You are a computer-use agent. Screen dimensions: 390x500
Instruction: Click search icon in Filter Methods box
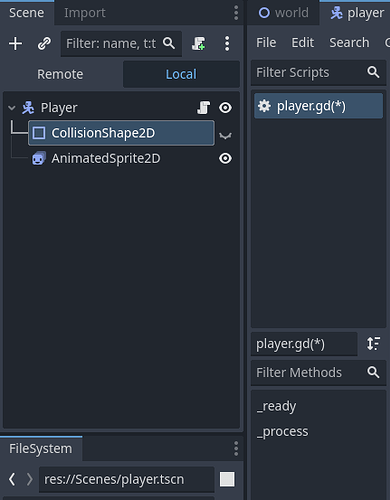coord(373,372)
